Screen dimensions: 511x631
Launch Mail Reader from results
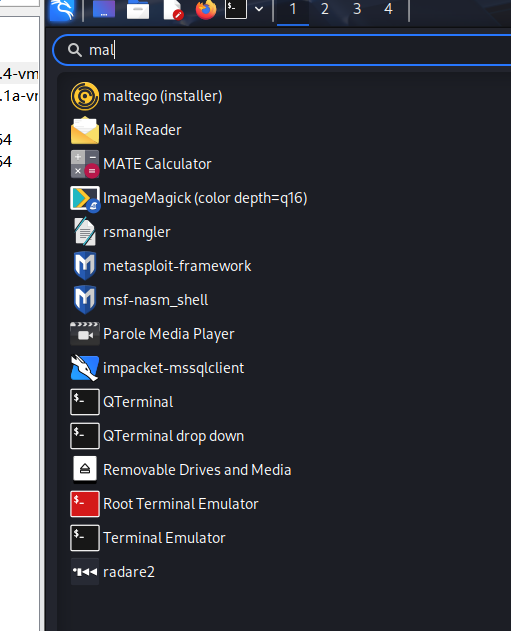142,130
